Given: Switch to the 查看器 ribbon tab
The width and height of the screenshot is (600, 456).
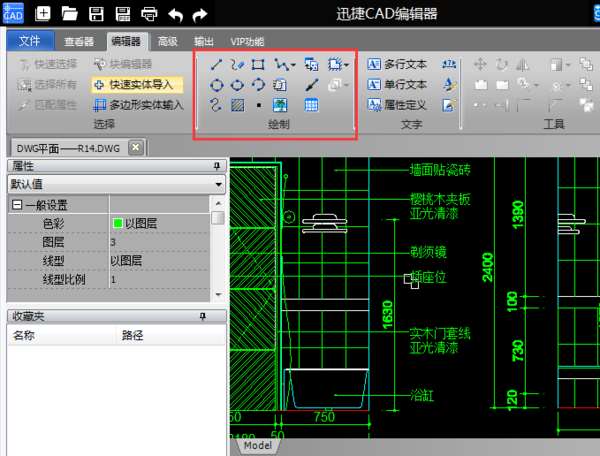Looking at the screenshot, I should 79,41.
